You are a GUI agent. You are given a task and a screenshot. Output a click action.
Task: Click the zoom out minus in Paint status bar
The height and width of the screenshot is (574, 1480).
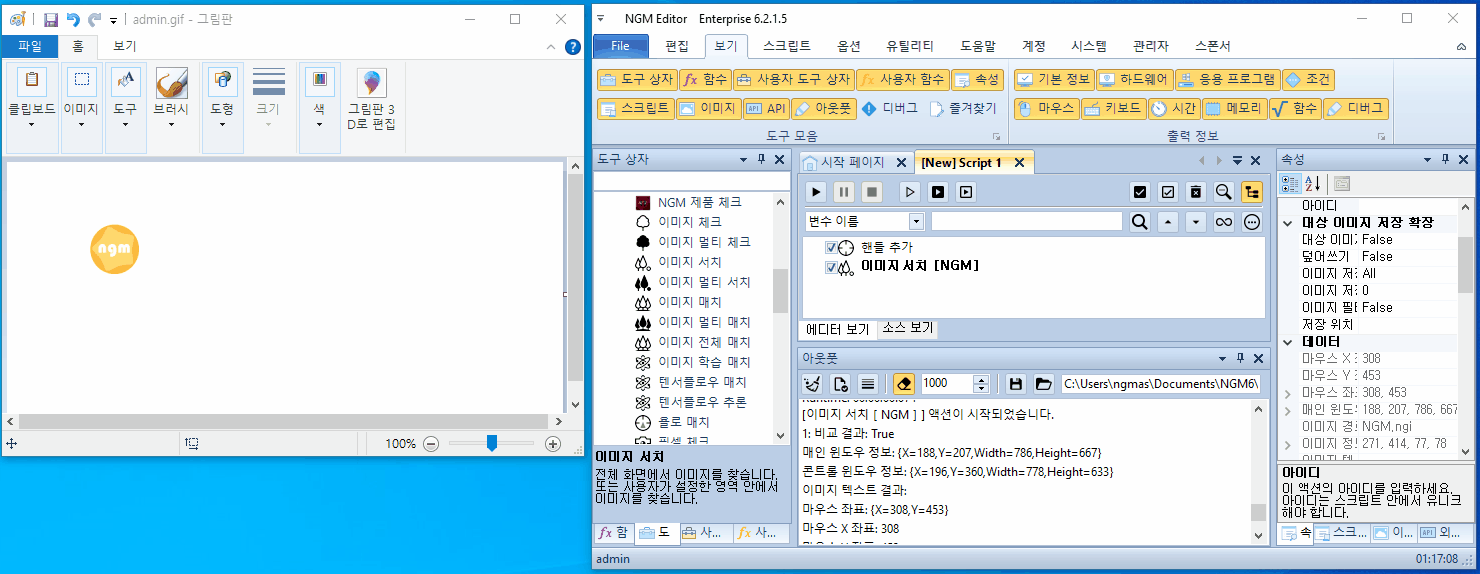click(x=431, y=444)
